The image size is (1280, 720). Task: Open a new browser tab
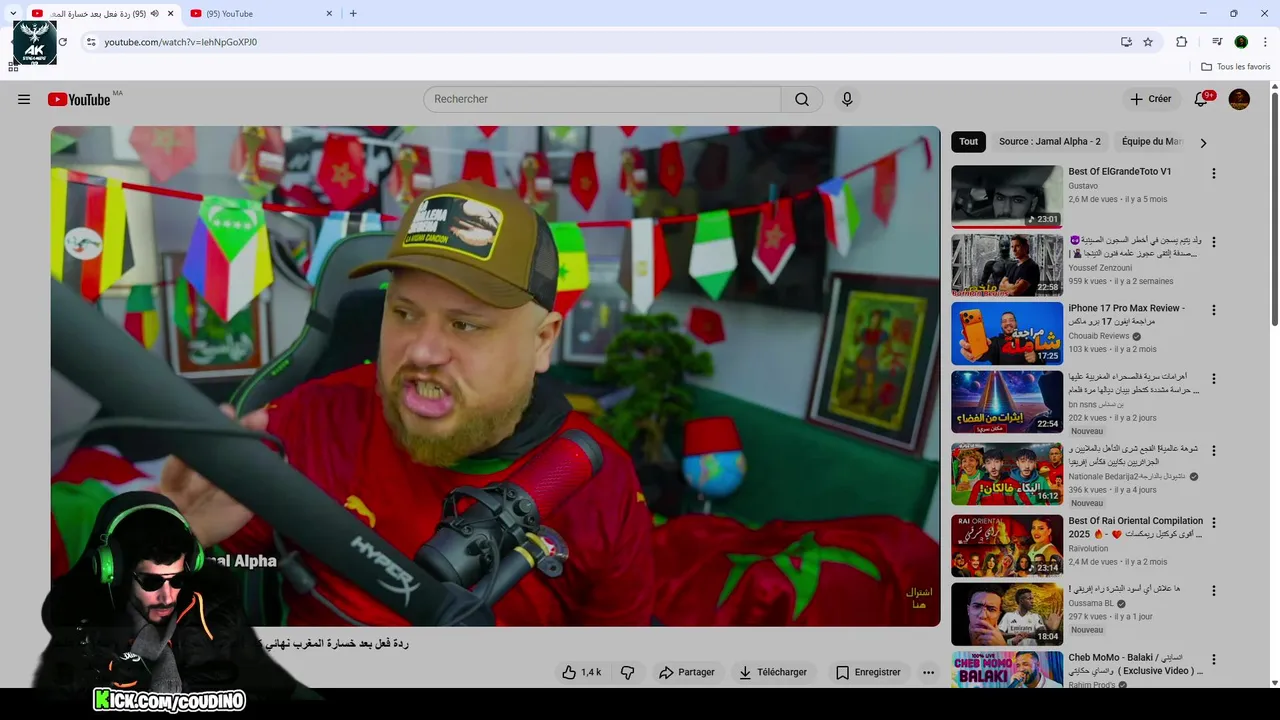(x=353, y=13)
